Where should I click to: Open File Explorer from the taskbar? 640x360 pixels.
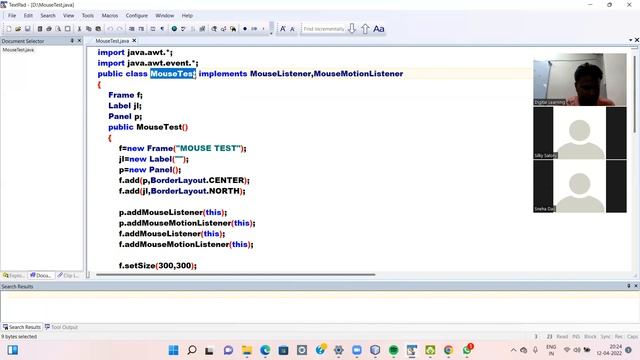click(247, 350)
